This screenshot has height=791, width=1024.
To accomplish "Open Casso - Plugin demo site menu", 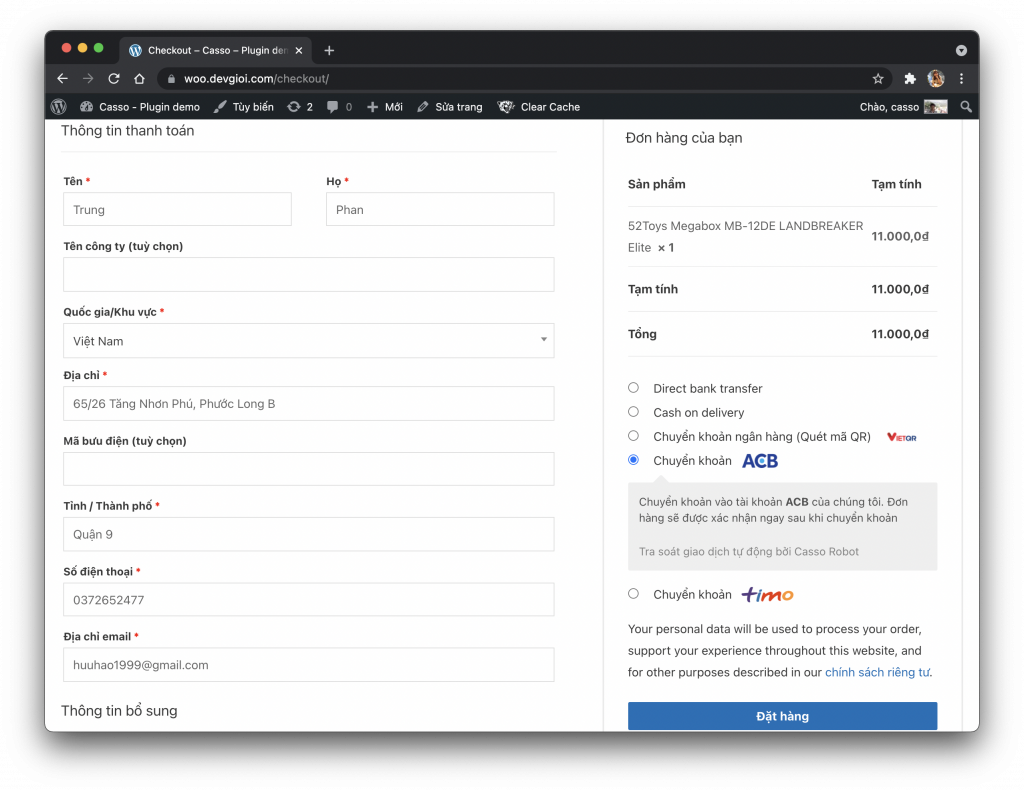I will (140, 106).
